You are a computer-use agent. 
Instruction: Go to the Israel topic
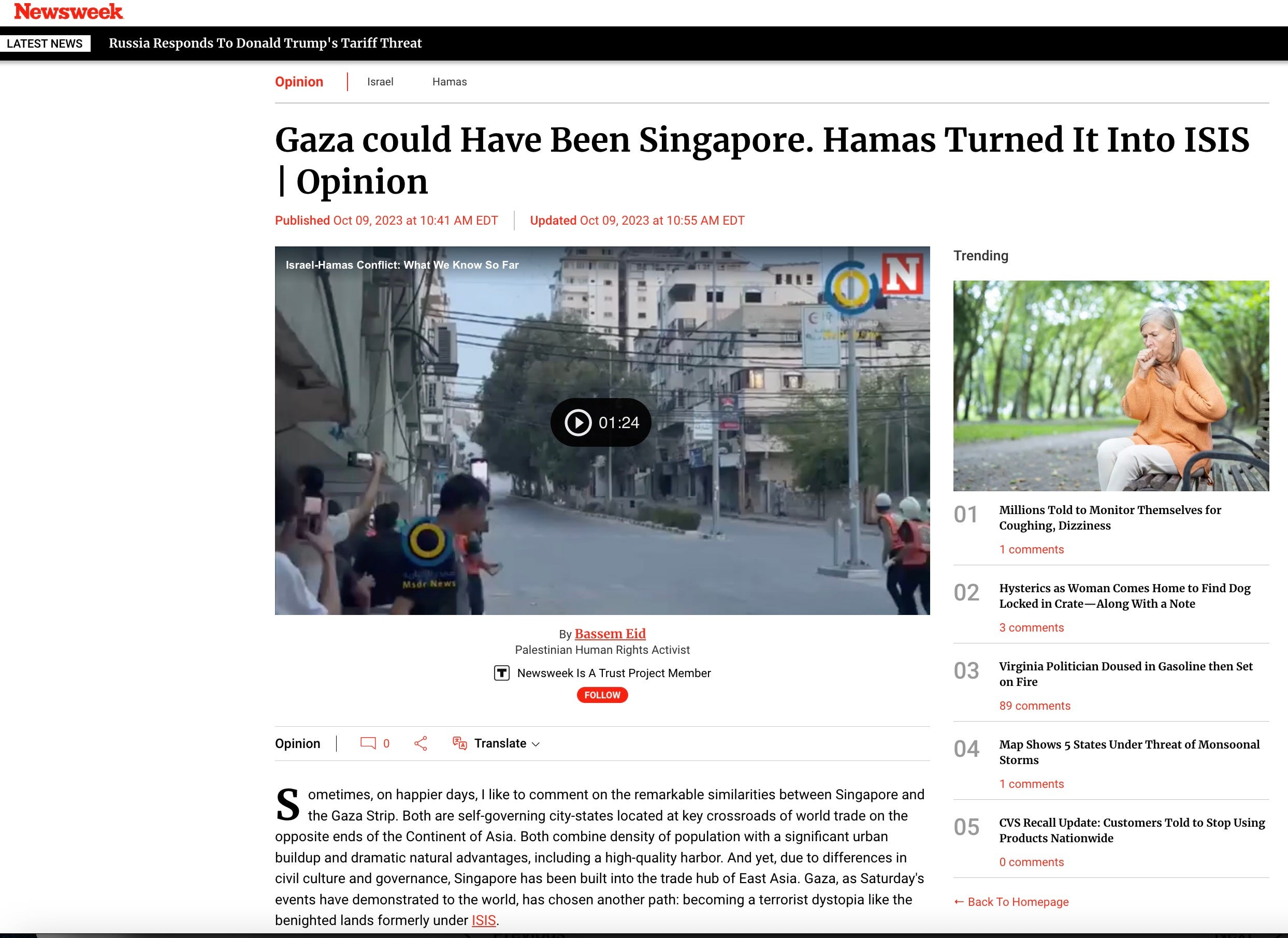pos(380,82)
